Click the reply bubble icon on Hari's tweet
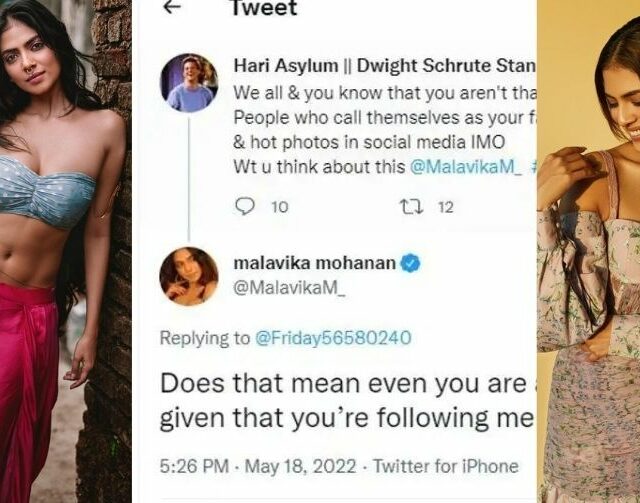The height and width of the screenshot is (503, 640). [245, 207]
